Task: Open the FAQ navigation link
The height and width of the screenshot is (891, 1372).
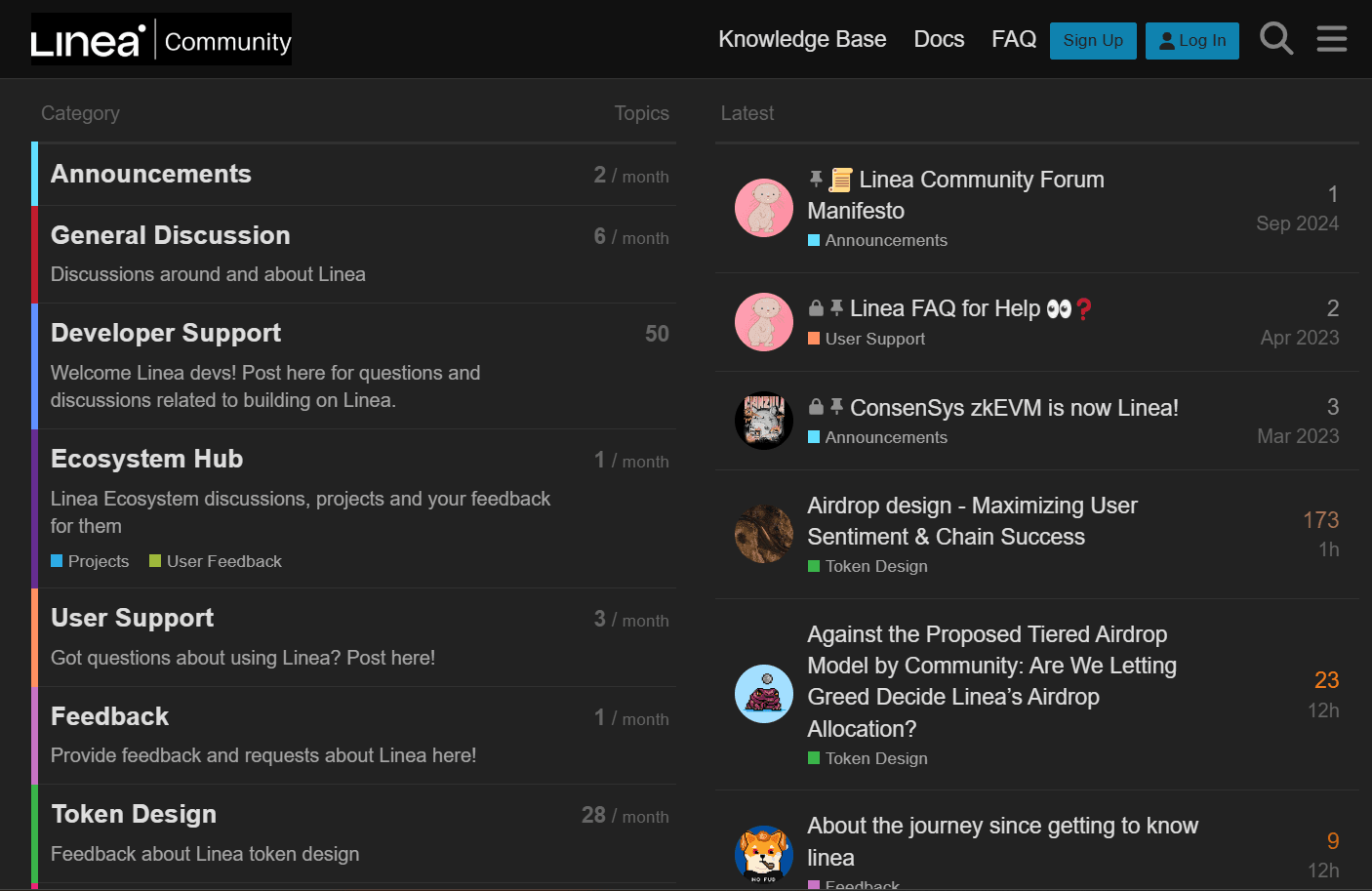Action: 1013,39
